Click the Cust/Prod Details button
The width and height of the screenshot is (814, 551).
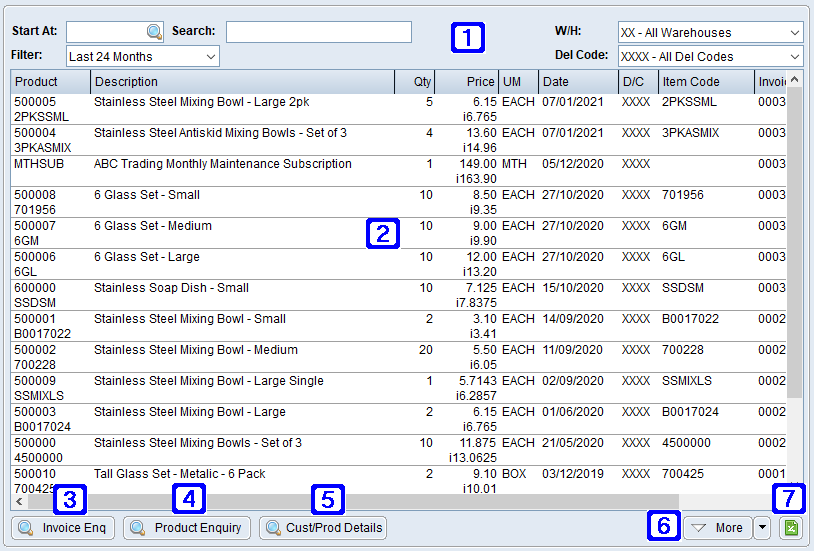click(x=322, y=527)
